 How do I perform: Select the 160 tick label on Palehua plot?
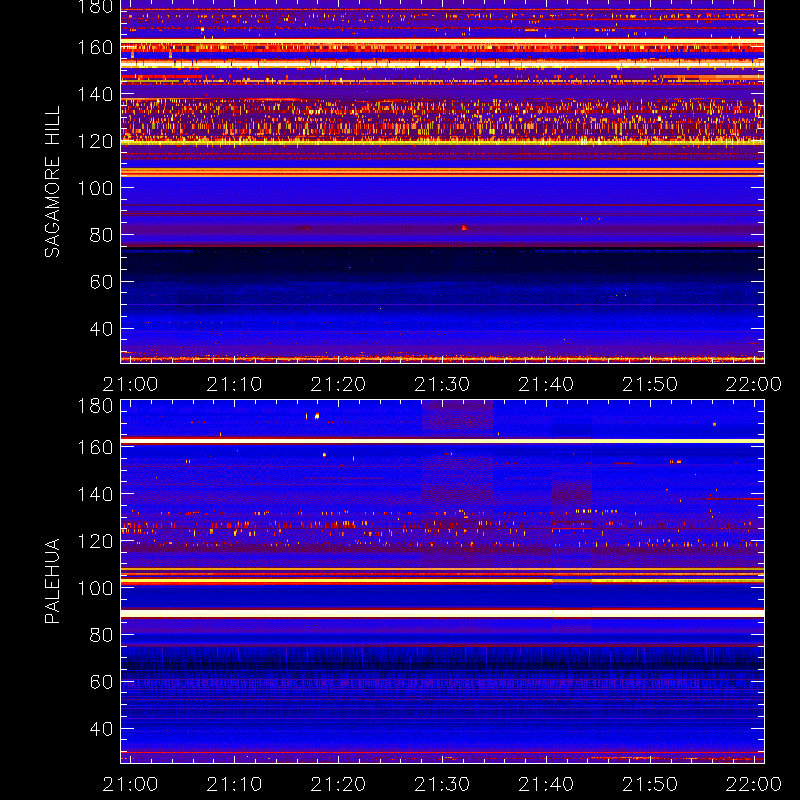point(95,447)
